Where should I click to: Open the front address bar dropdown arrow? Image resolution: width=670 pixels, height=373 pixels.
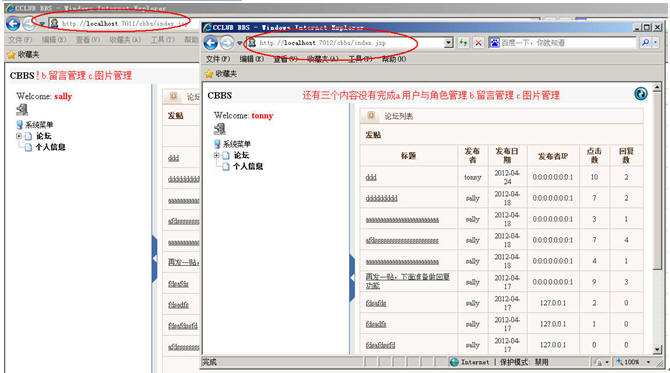[x=448, y=43]
